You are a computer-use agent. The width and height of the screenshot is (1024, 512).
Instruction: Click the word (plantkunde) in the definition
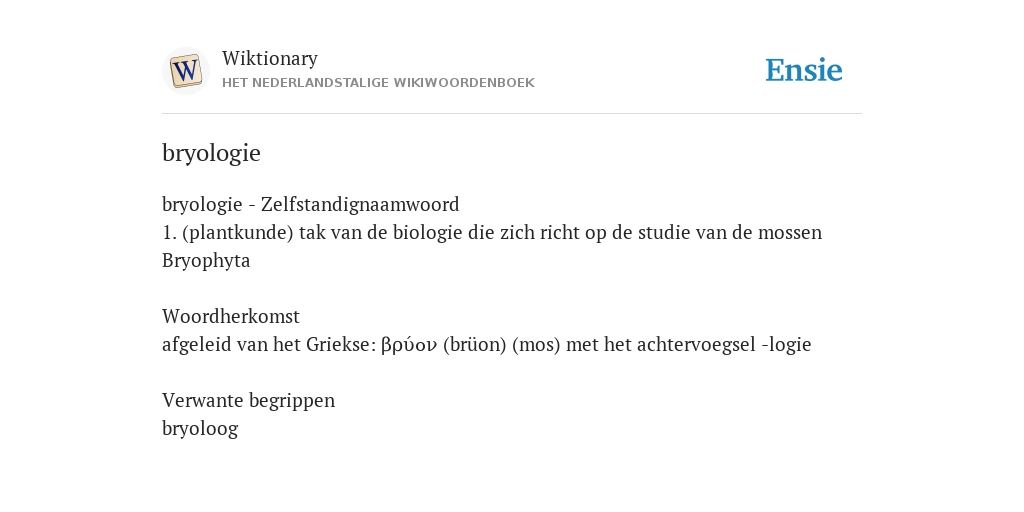click(238, 232)
